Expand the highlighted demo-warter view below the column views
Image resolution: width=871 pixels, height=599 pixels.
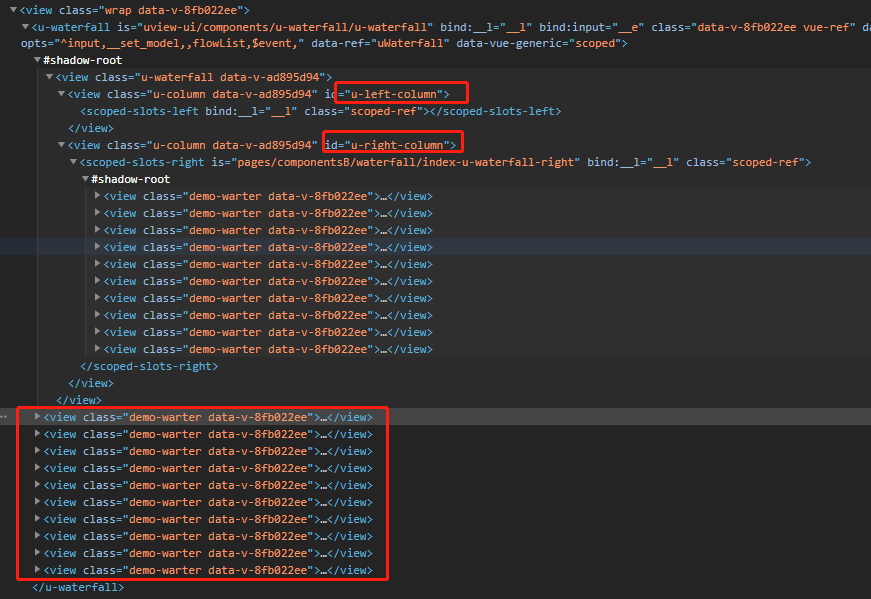(x=37, y=417)
